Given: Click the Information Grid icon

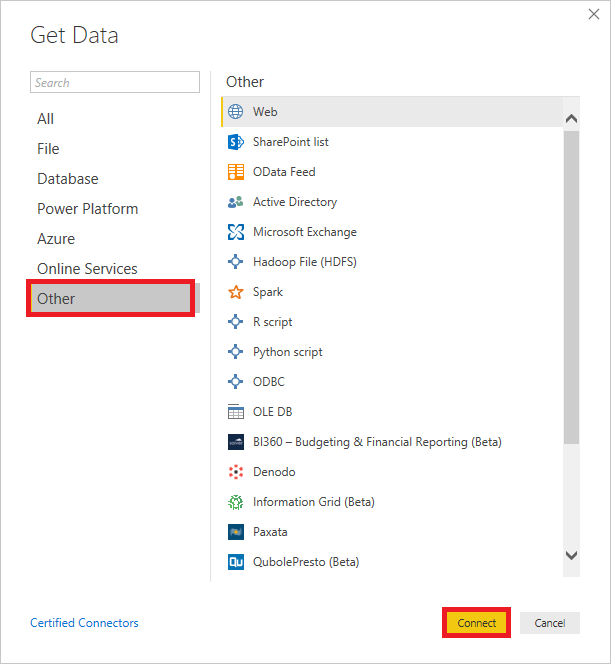Looking at the screenshot, I should (x=235, y=502).
